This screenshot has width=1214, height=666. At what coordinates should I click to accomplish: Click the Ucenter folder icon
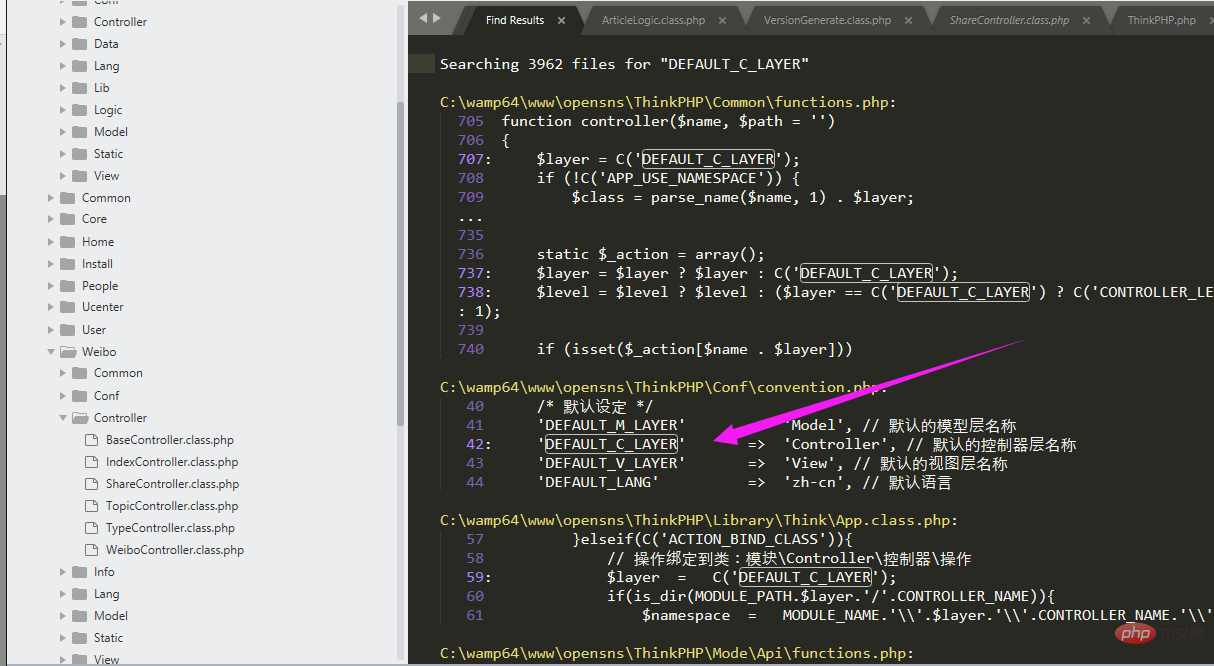coord(67,307)
